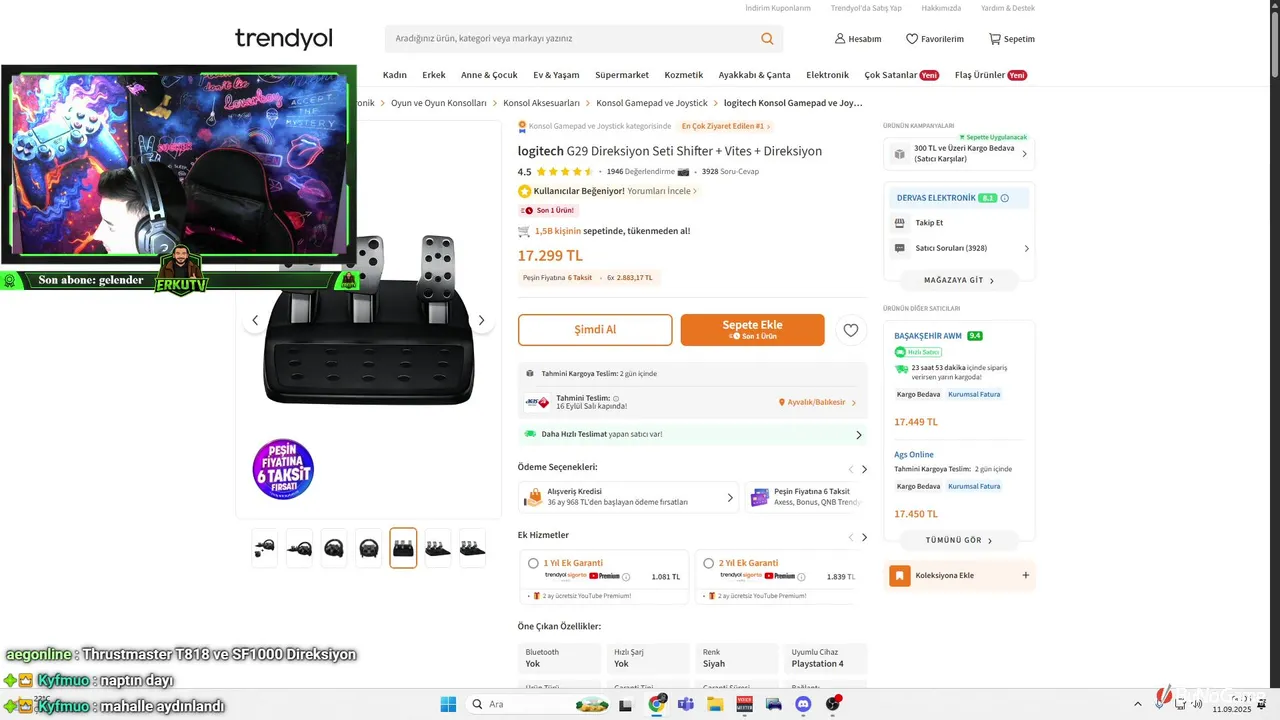The width and height of the screenshot is (1280, 720).
Task: Show next product image with right arrow
Action: [x=481, y=320]
